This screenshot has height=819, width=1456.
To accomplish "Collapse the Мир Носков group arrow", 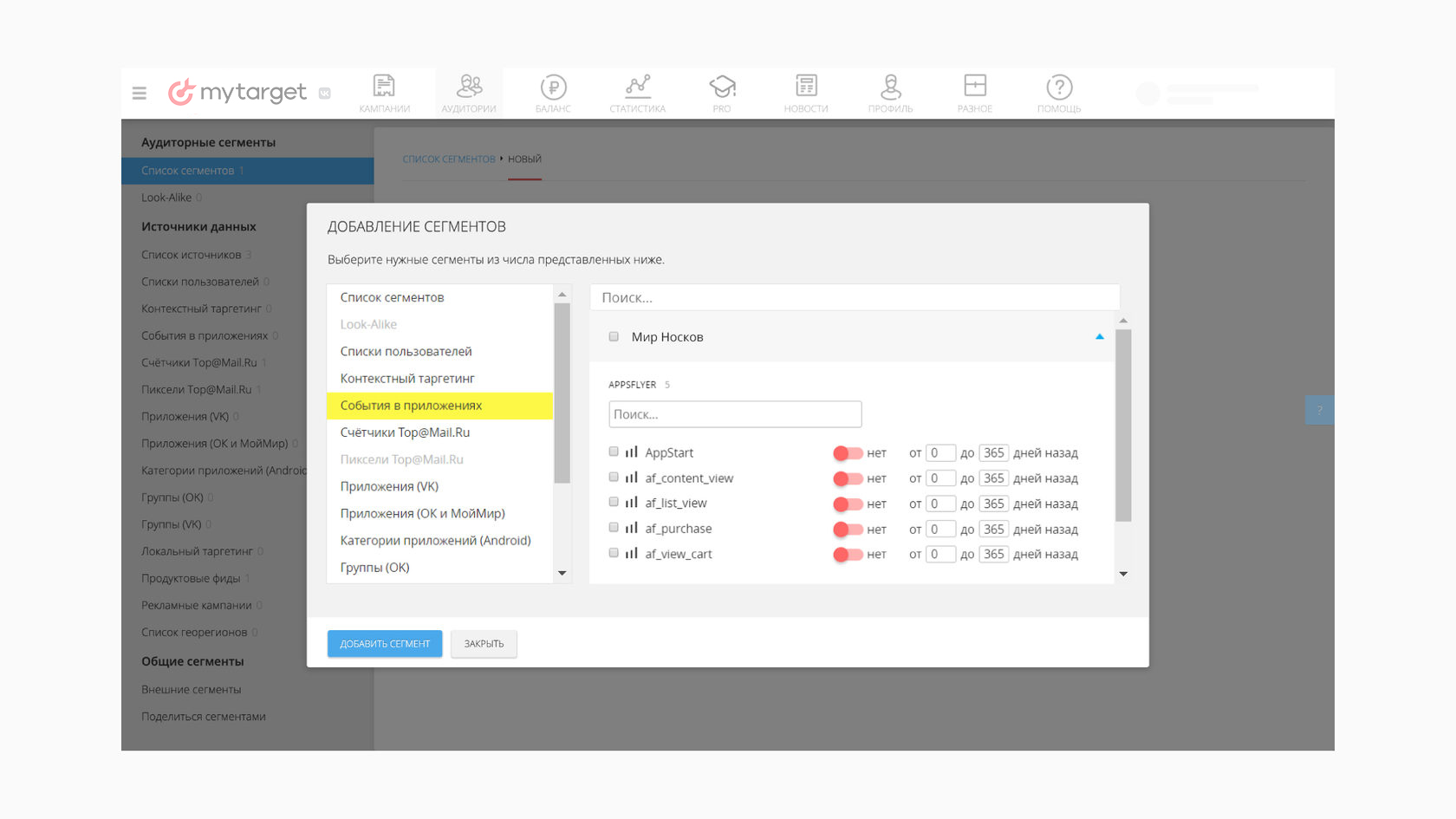I will click(x=1100, y=336).
